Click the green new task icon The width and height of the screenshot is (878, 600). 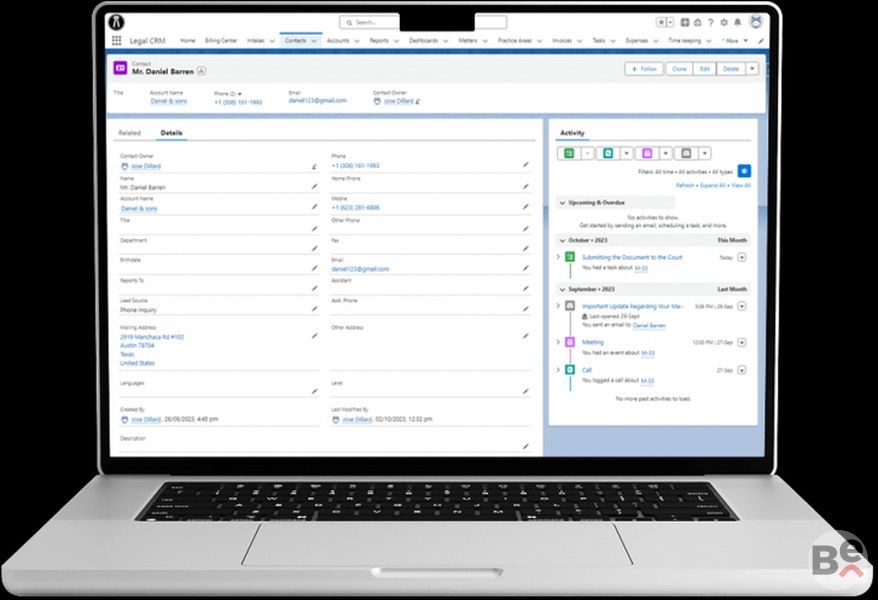[568, 153]
